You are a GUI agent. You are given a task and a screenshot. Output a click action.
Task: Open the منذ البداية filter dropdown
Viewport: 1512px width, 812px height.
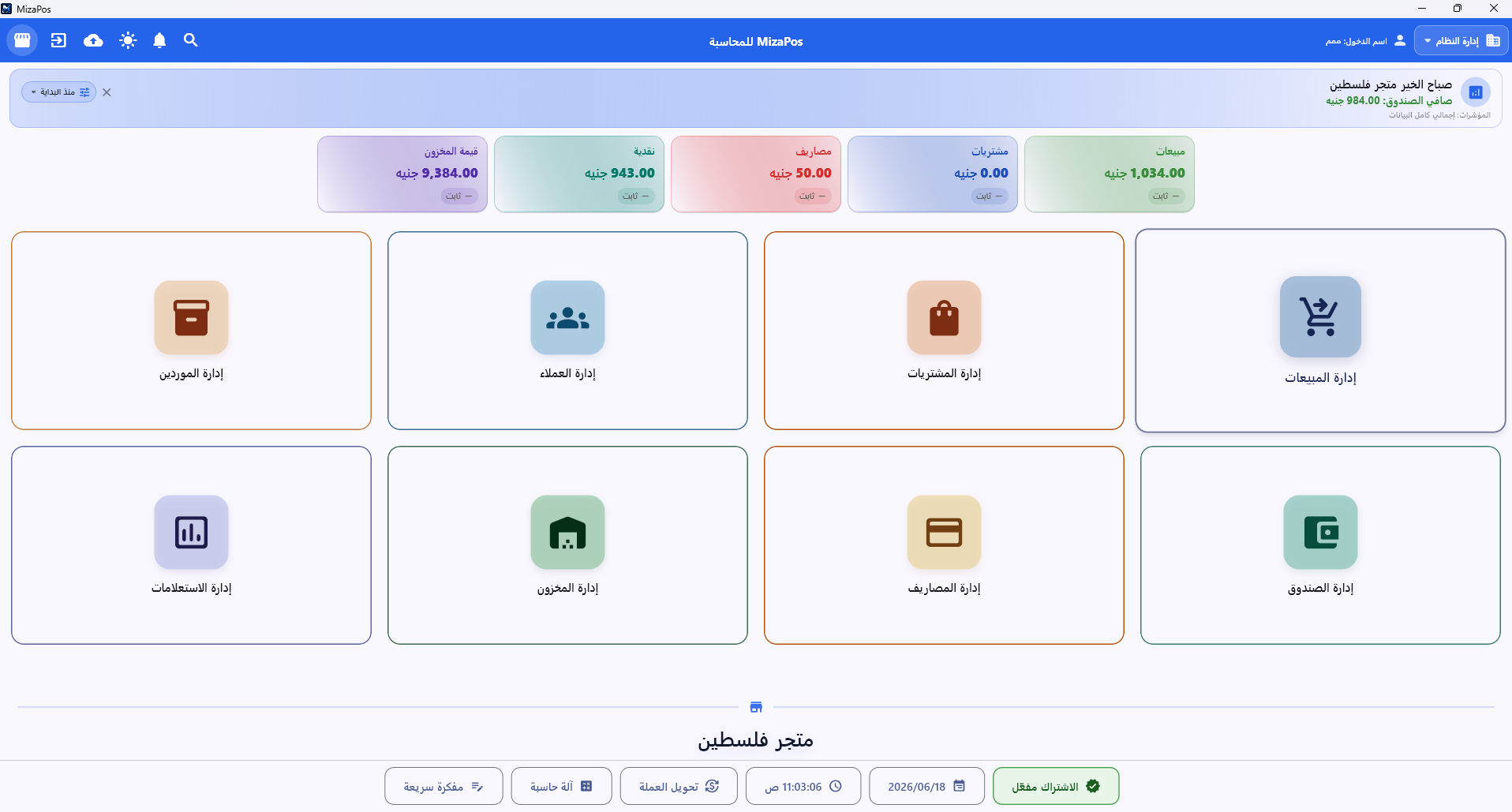pos(59,92)
